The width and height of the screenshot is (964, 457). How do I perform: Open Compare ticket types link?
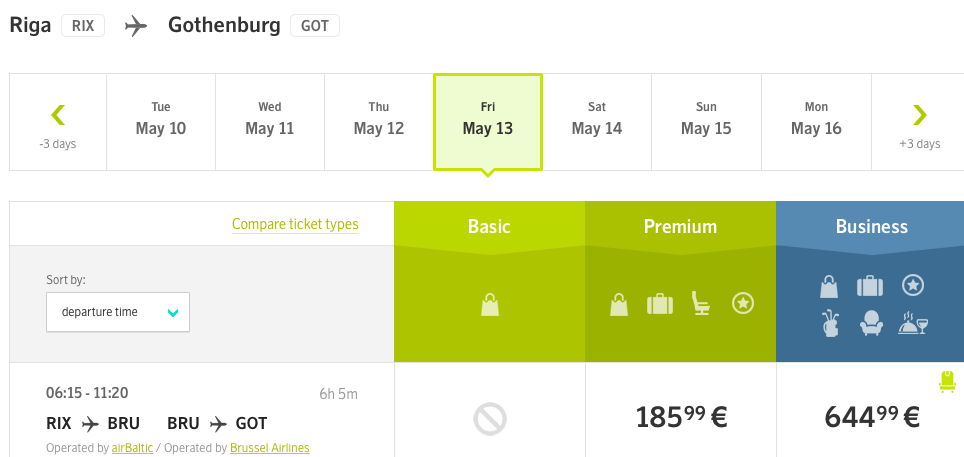pos(295,225)
